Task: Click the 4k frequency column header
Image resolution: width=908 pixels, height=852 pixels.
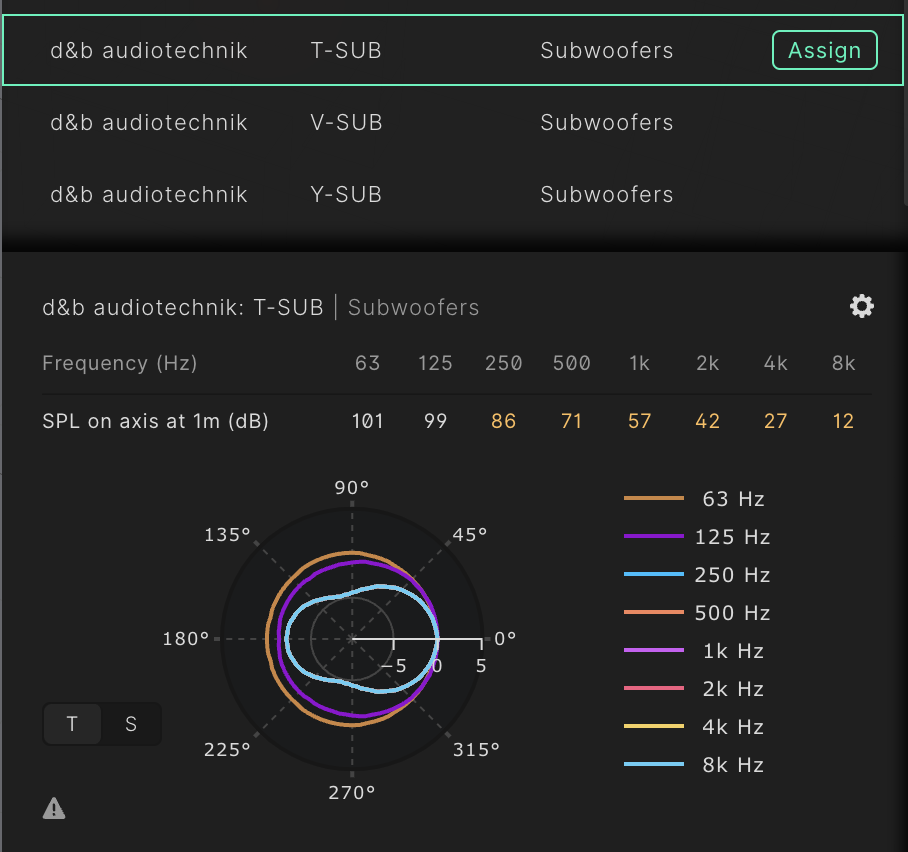Action: (x=775, y=363)
